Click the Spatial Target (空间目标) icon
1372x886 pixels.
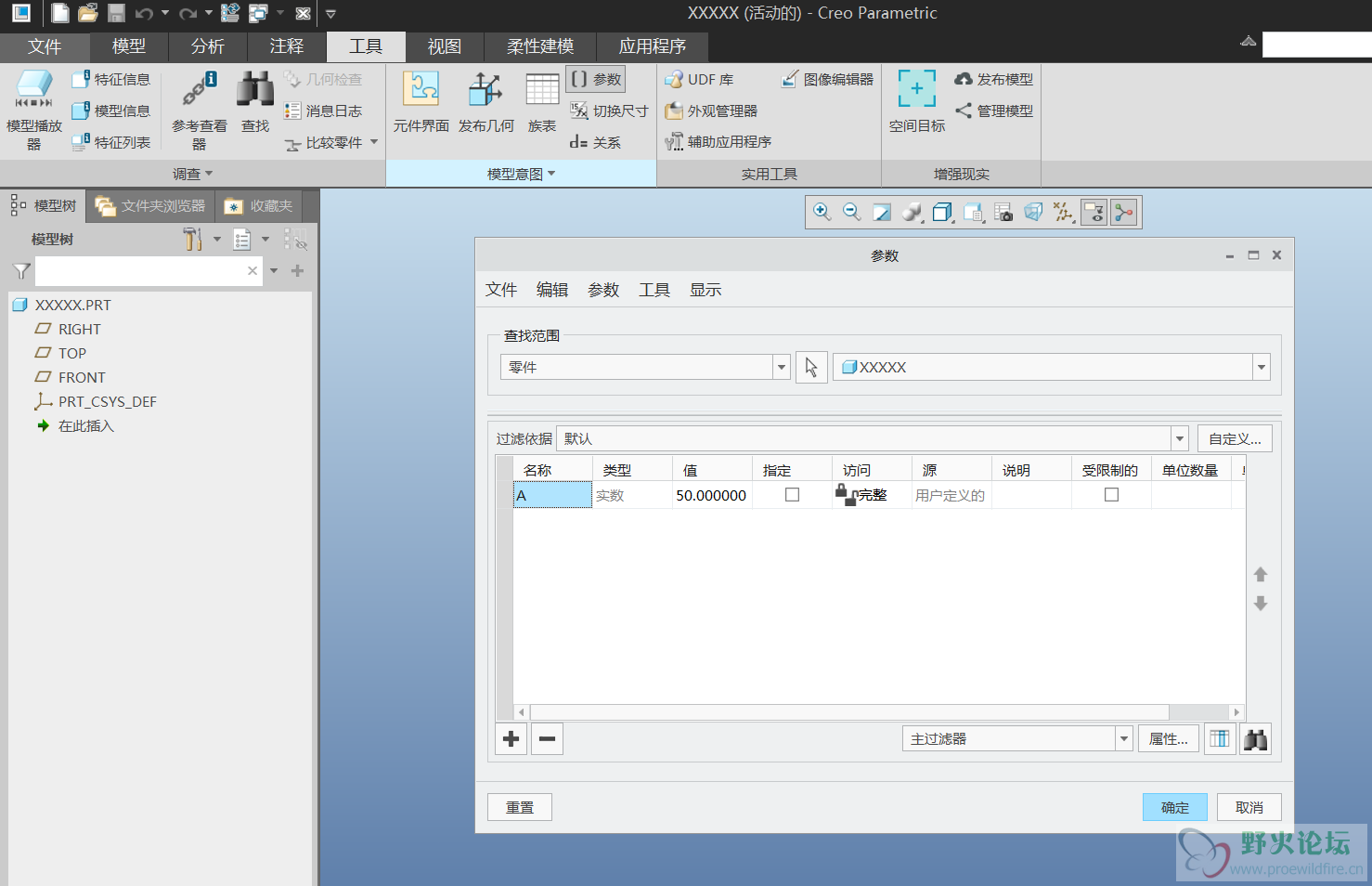pyautogui.click(x=917, y=102)
